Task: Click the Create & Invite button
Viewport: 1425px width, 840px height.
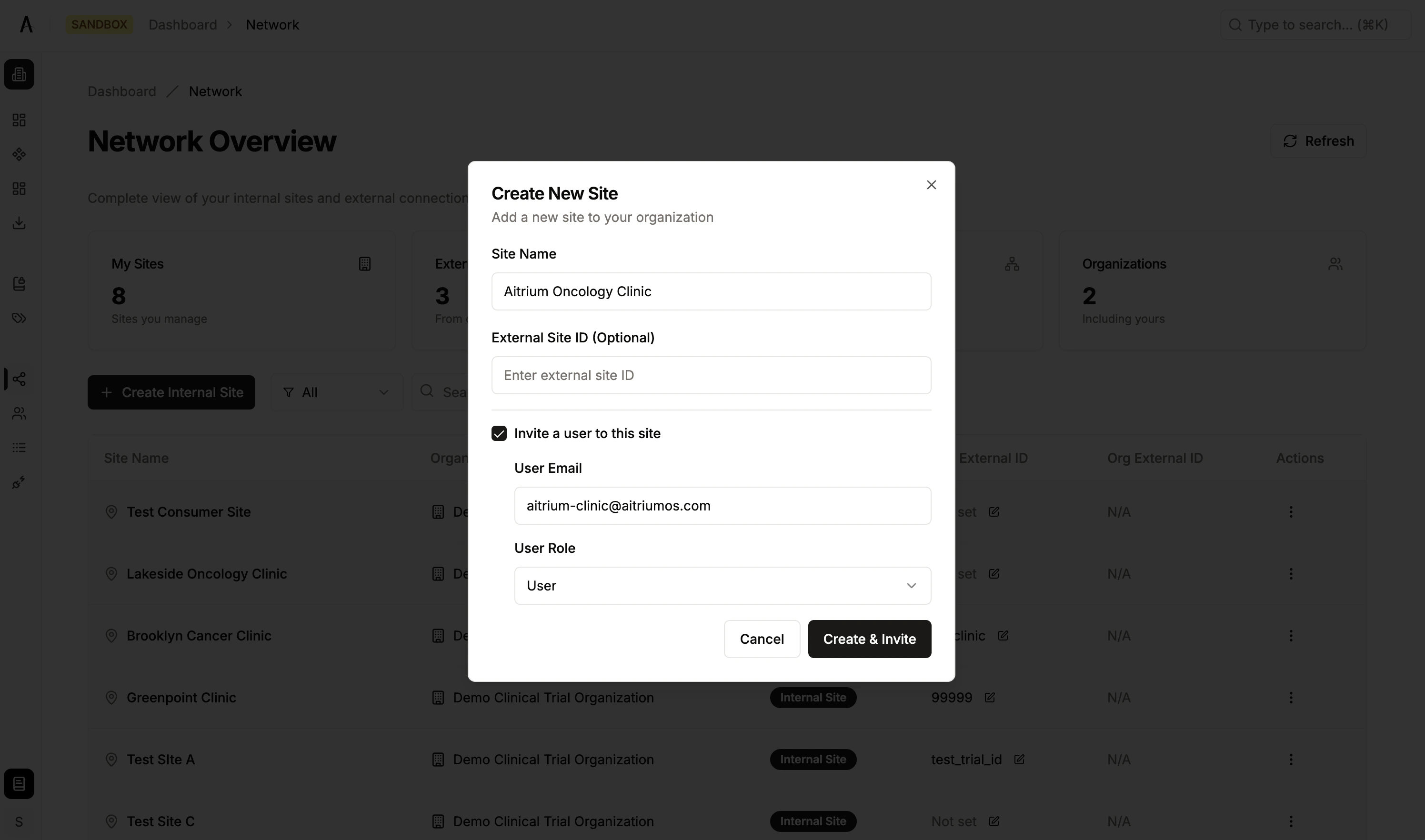Action: [870, 639]
